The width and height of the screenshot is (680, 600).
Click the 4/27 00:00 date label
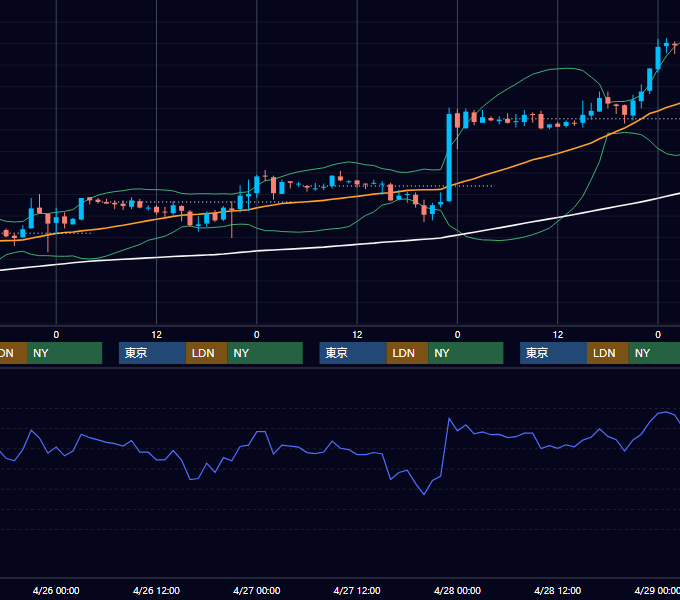(x=257, y=590)
